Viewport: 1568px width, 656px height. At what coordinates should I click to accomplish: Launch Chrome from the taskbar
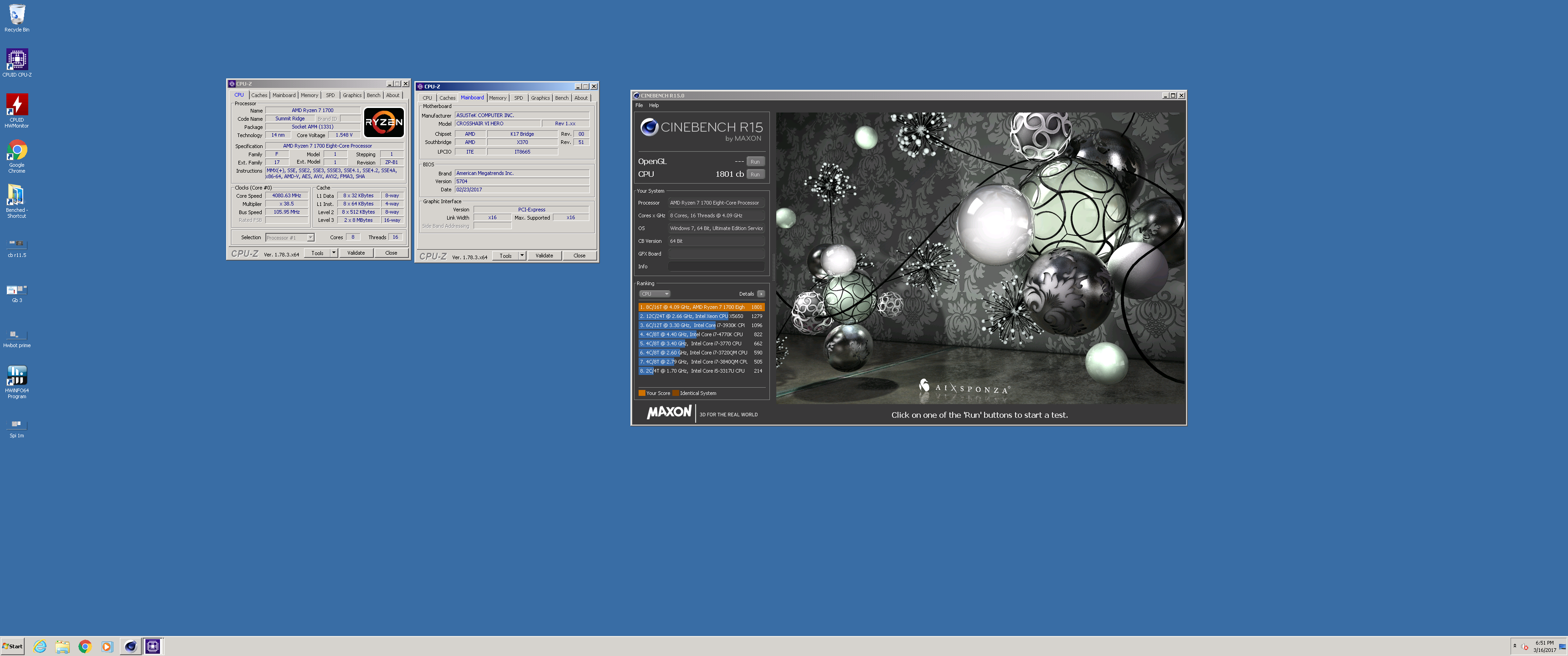click(x=85, y=646)
